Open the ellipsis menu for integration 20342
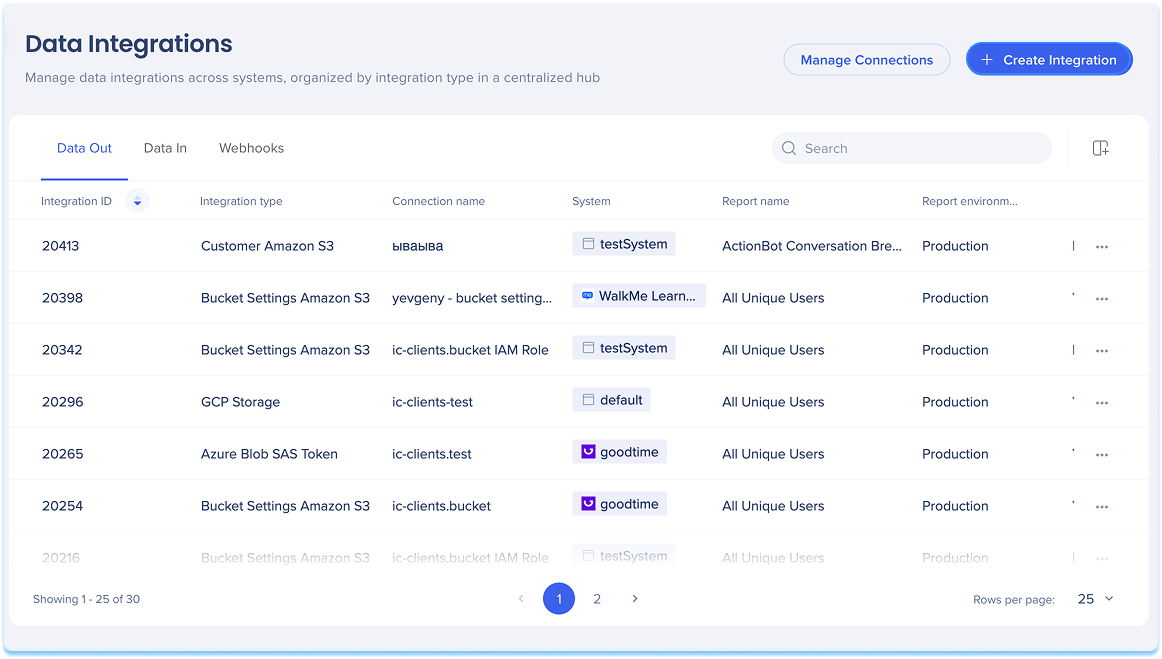Image resolution: width=1162 pixels, height=659 pixels. pos(1101,350)
